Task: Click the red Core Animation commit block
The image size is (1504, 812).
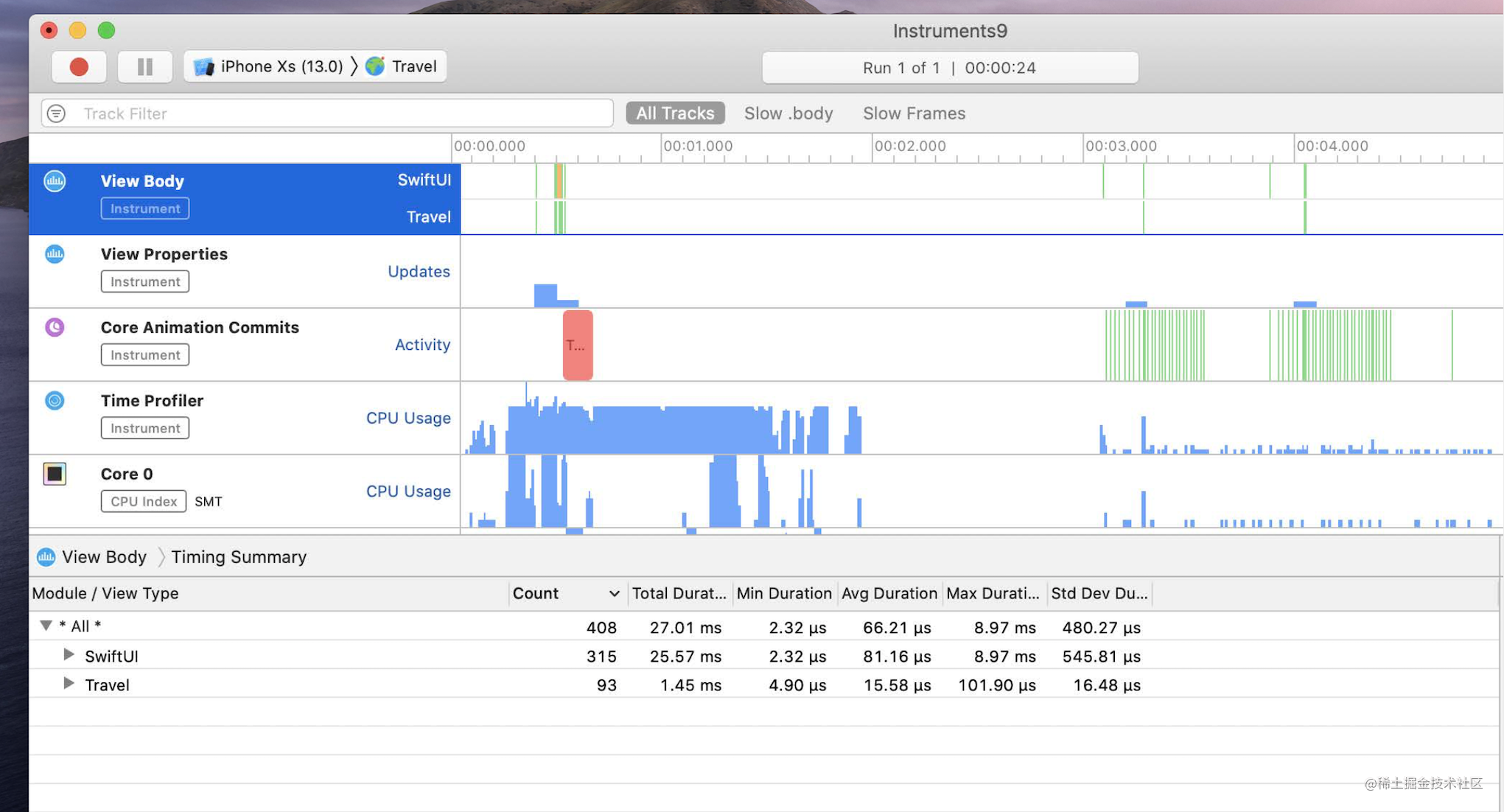Action: pyautogui.click(x=578, y=345)
